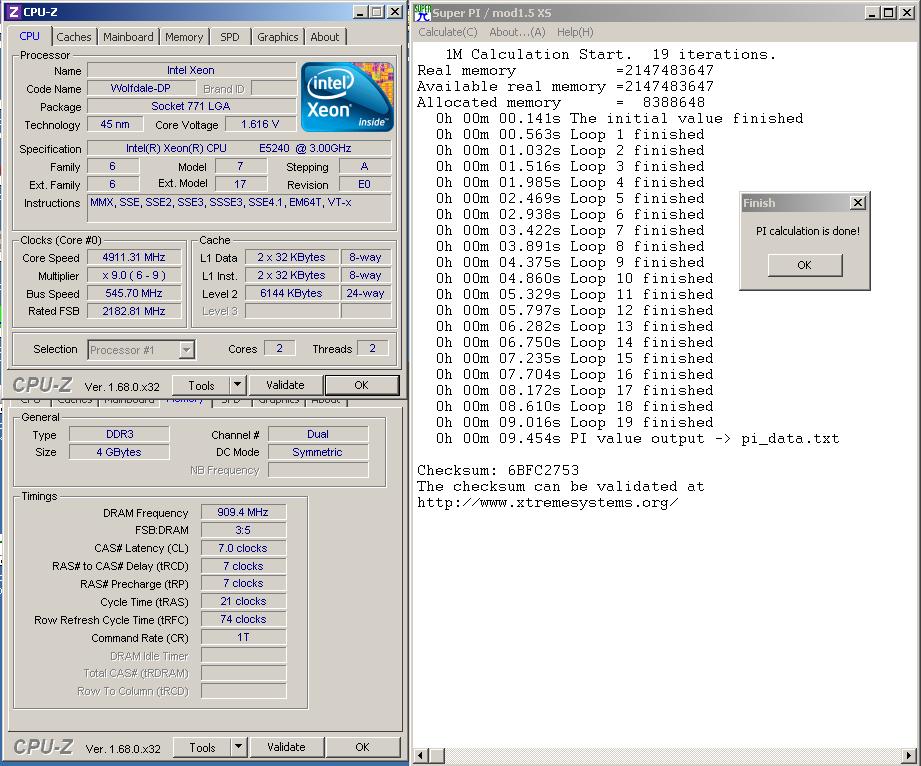Go to the Graphics tab
921x766 pixels.
pos(278,37)
